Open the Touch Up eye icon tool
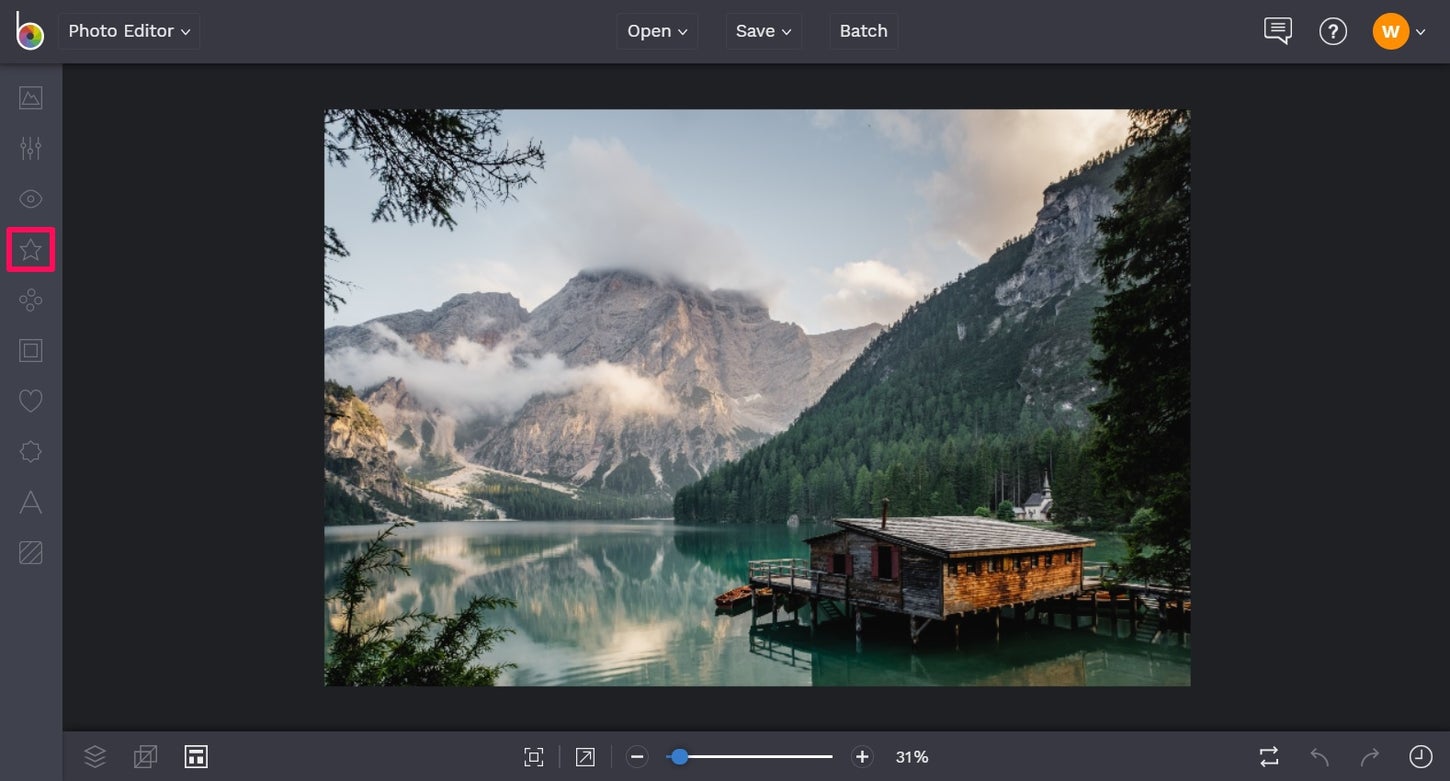This screenshot has width=1450, height=781. point(30,198)
